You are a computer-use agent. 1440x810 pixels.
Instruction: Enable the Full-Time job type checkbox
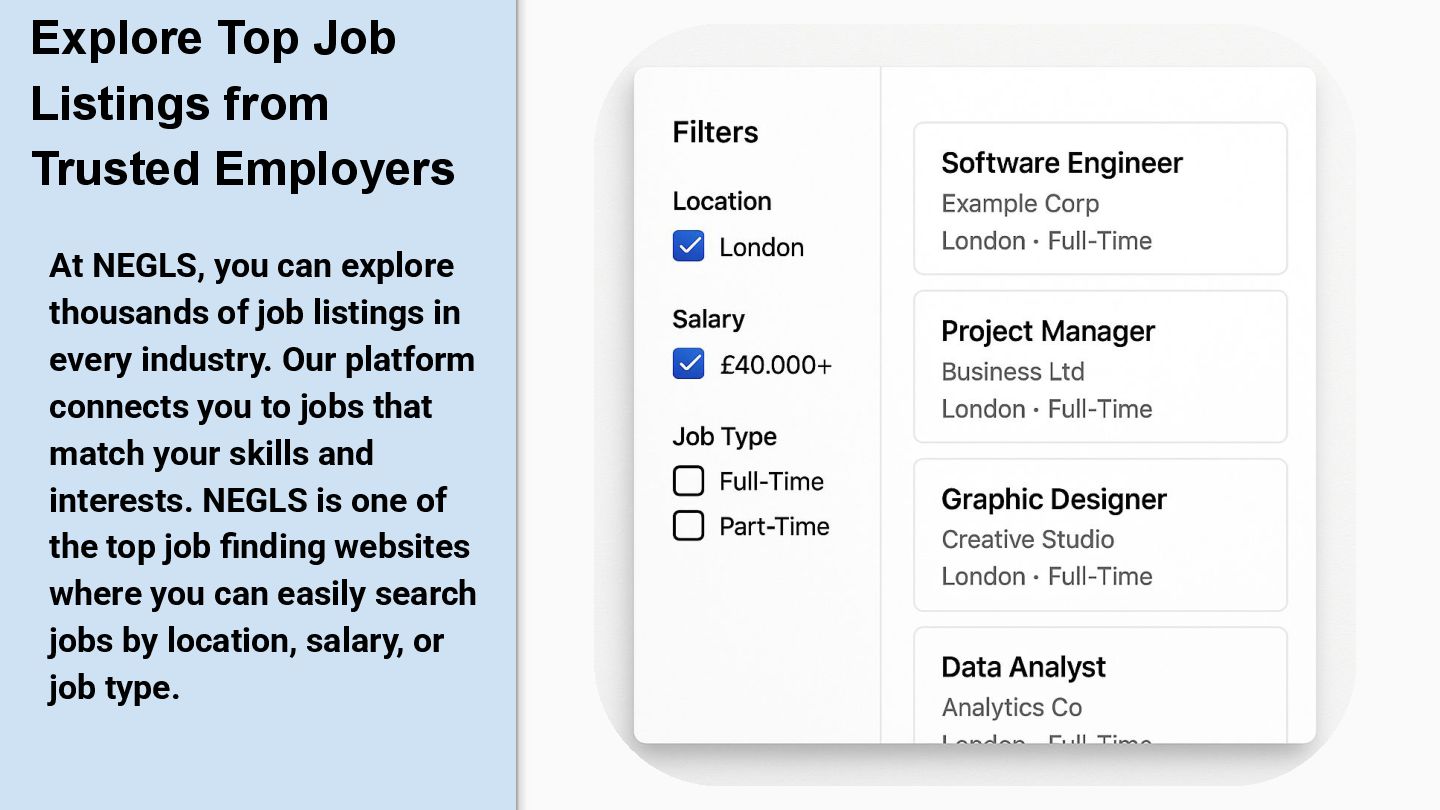point(689,481)
